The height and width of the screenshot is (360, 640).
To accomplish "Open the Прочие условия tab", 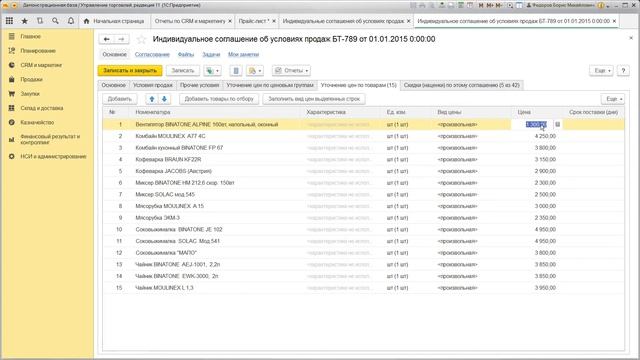I will point(200,85).
